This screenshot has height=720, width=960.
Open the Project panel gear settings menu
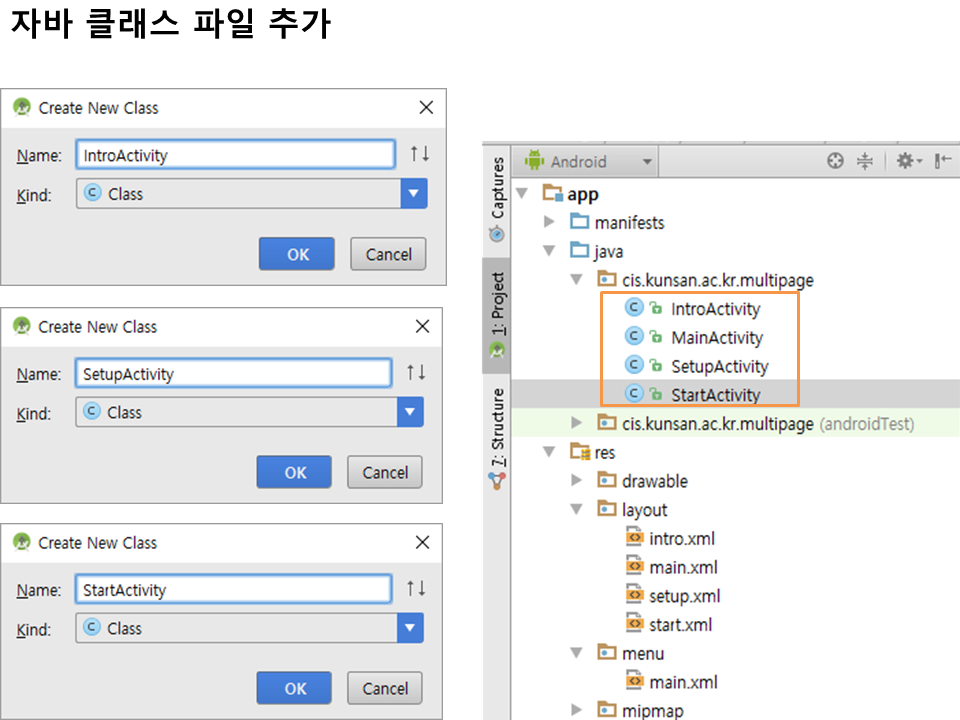click(x=907, y=161)
